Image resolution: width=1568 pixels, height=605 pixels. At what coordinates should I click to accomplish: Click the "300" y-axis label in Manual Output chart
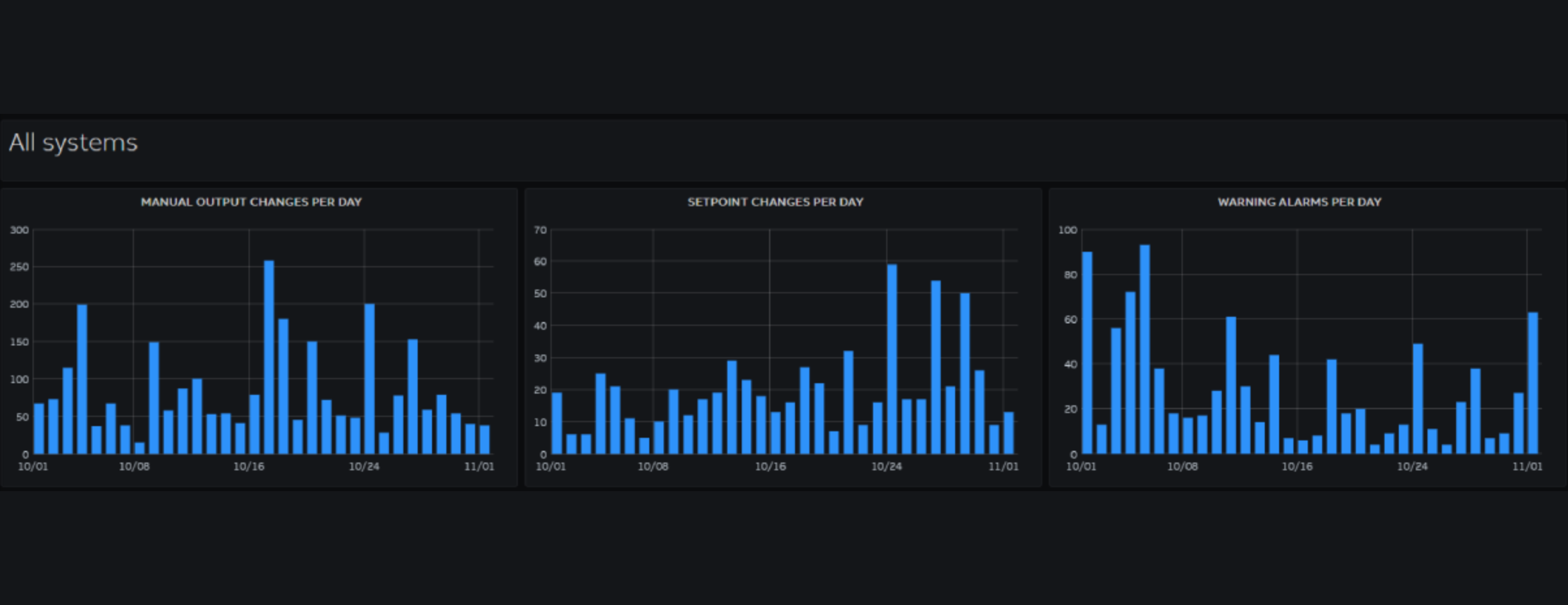[20, 230]
